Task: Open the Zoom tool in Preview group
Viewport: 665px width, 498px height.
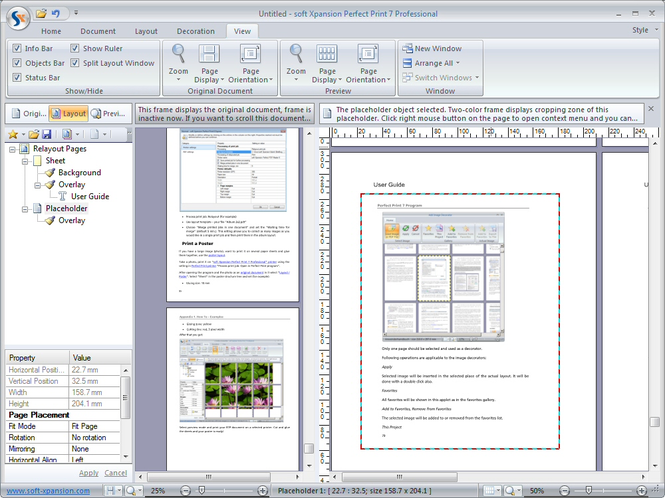Action: point(296,63)
